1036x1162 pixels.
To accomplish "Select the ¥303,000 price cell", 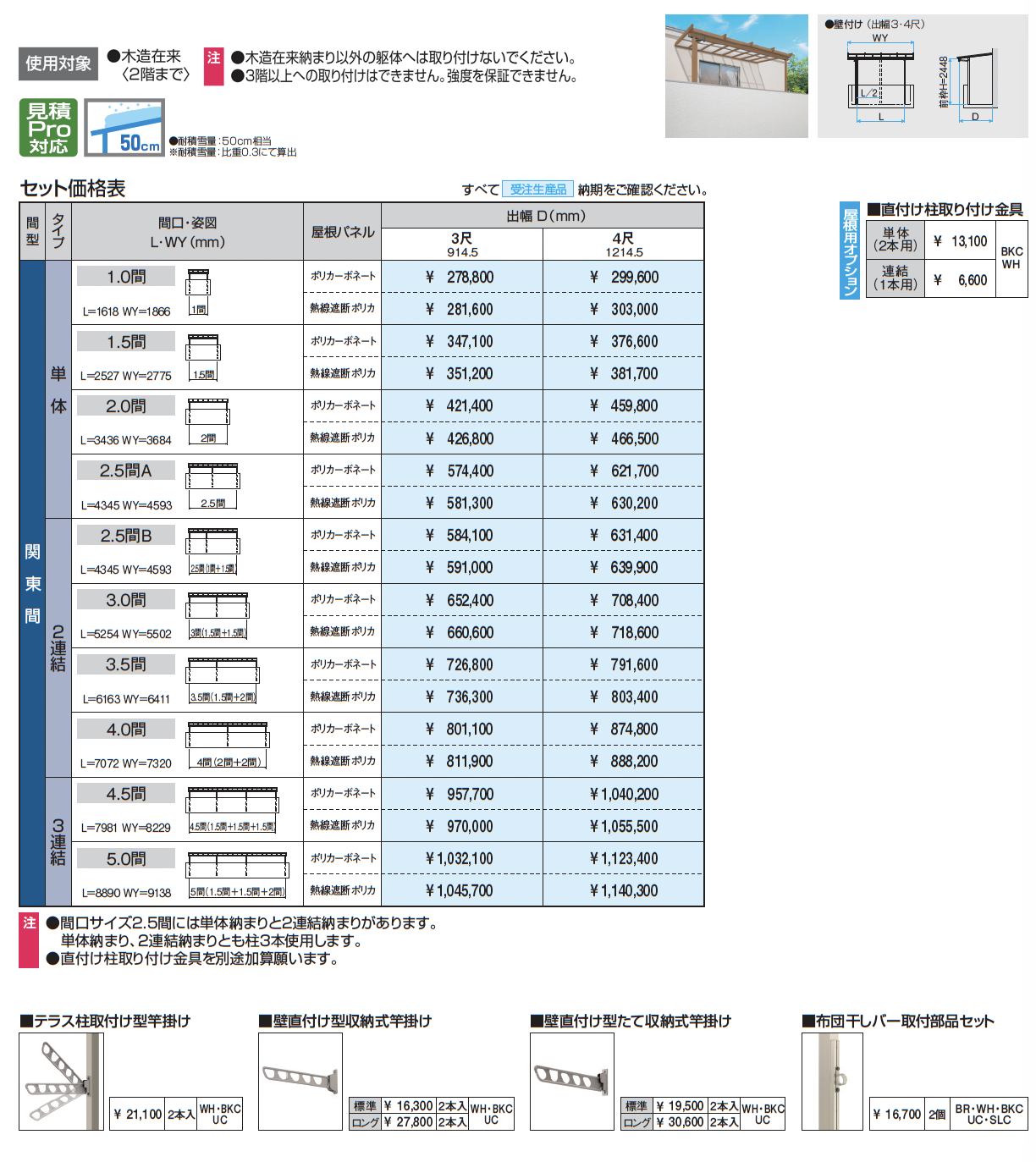I will (x=624, y=309).
